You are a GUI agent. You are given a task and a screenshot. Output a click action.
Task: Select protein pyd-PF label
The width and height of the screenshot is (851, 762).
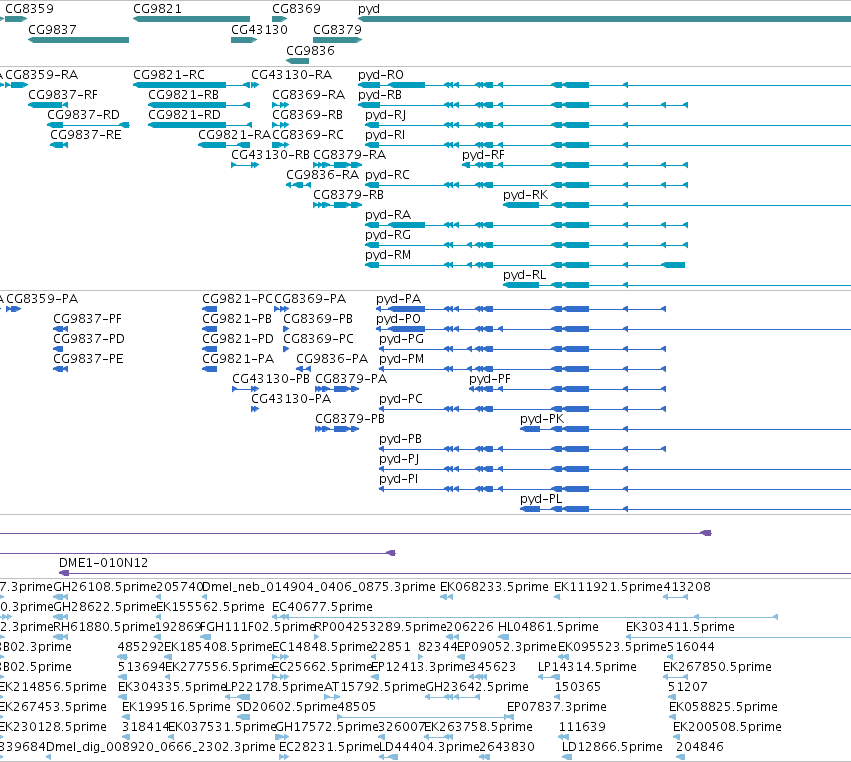[490, 379]
